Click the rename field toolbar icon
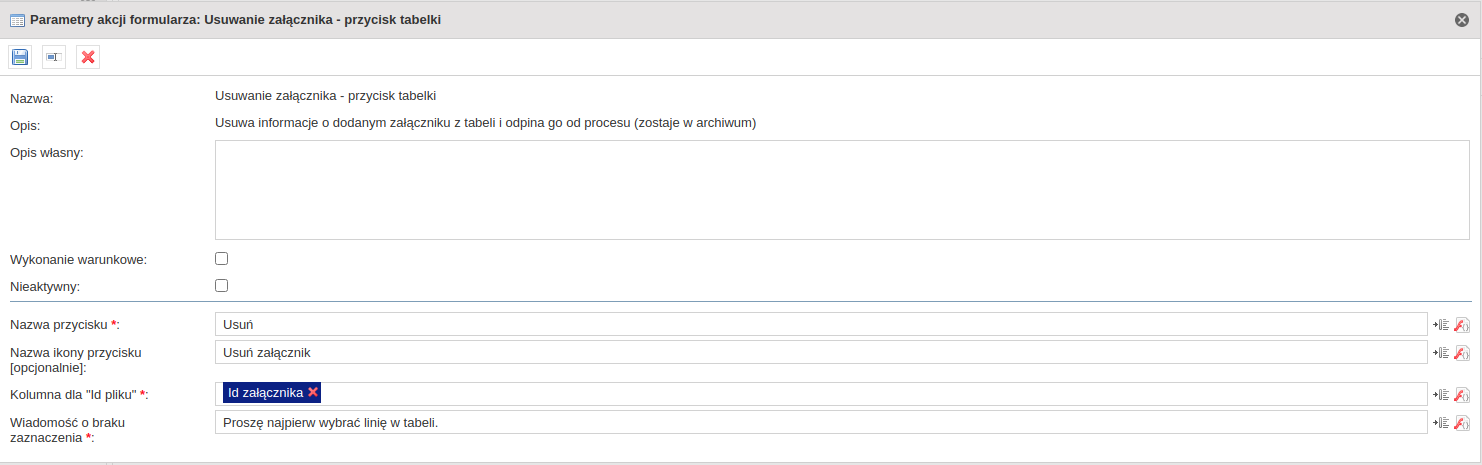Screen dimensions: 1482x465 point(54,57)
